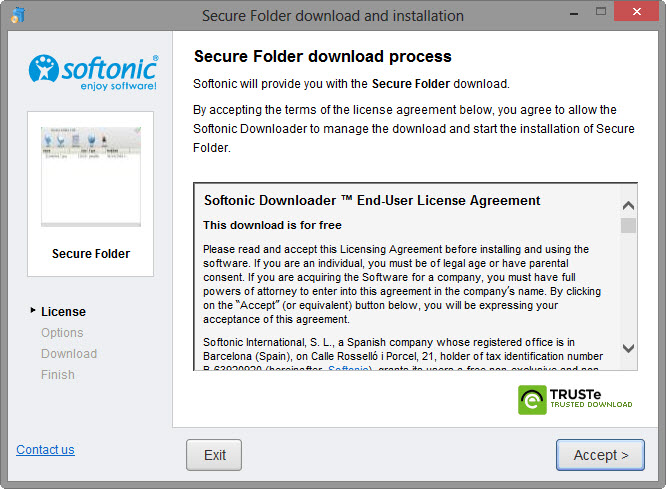Select the License step in sidebar
The image size is (666, 489).
point(63,311)
